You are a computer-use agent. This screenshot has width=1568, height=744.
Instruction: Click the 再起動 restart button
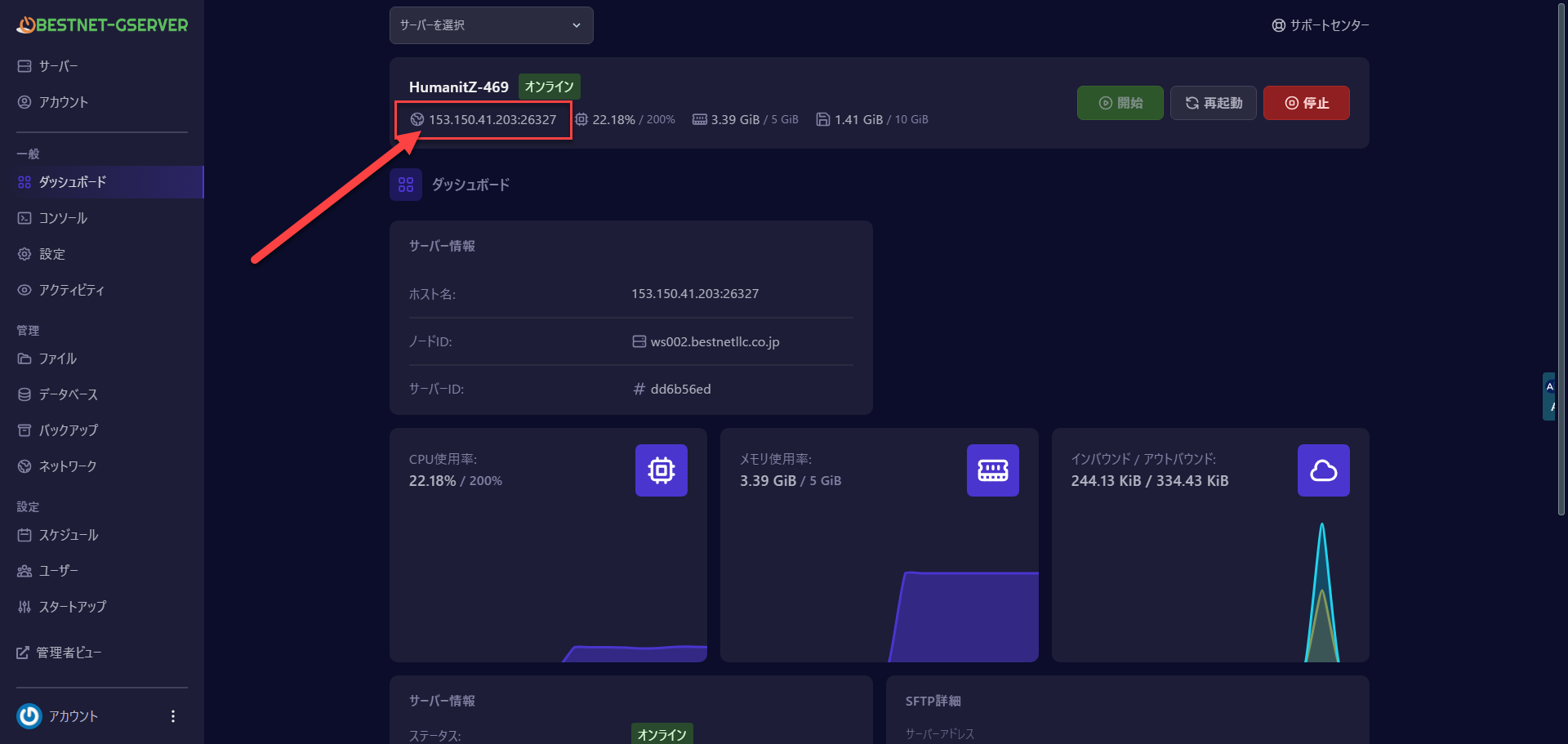point(1214,103)
